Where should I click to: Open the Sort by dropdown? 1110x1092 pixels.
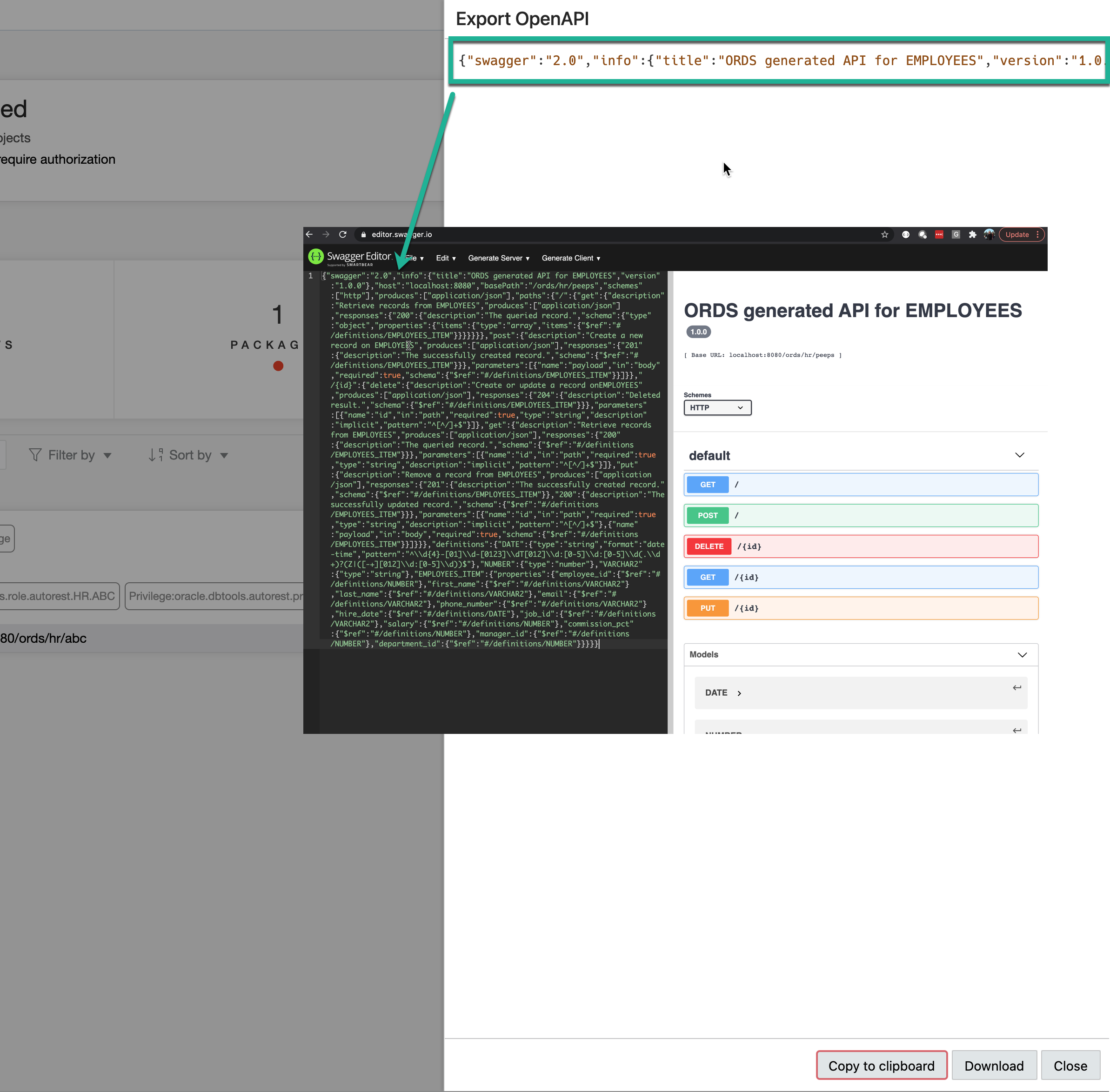coord(189,455)
